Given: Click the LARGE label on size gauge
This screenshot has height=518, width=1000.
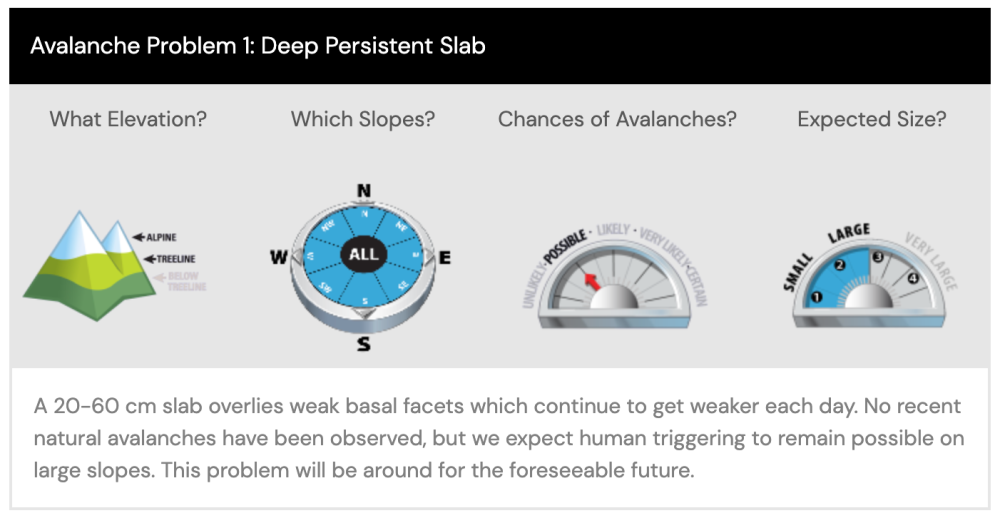Looking at the screenshot, I should (x=849, y=233).
